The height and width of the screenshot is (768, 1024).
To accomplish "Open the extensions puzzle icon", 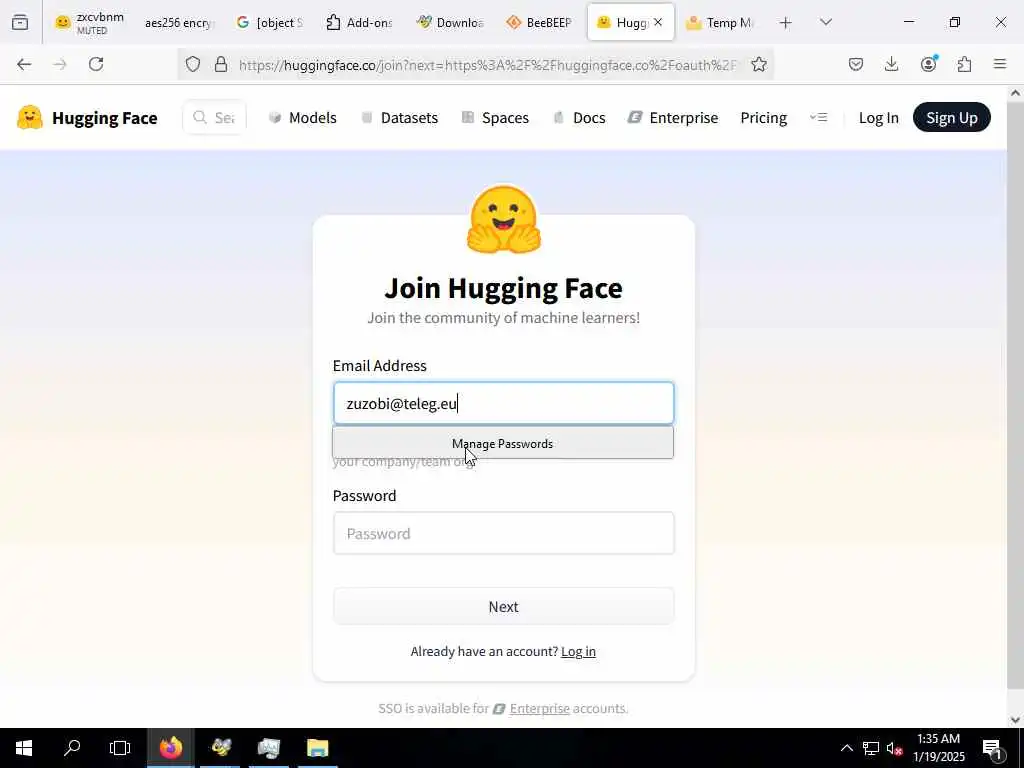I will point(964,64).
